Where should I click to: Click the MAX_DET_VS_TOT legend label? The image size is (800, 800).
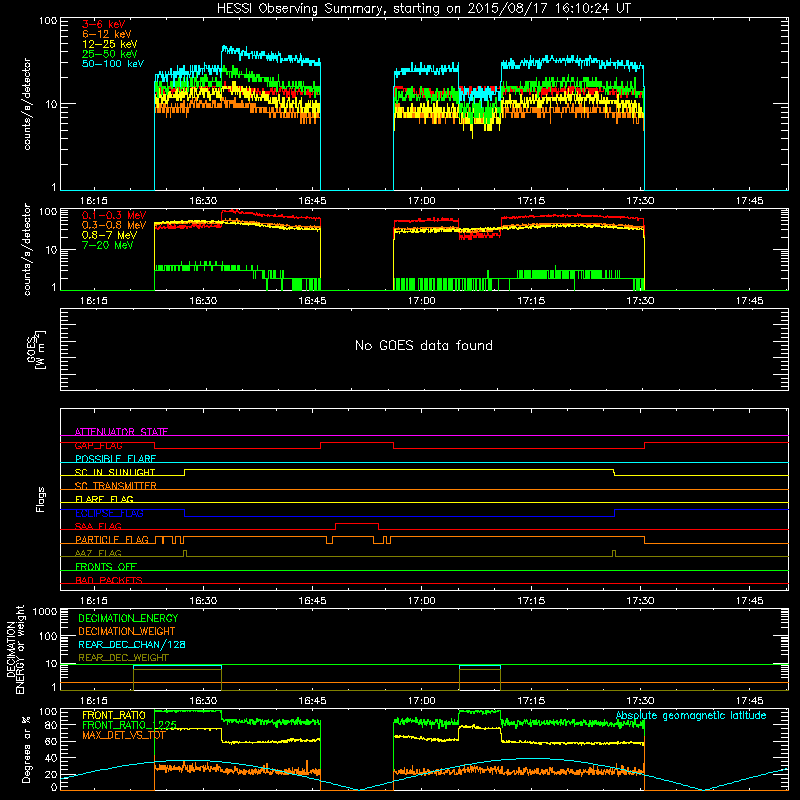[x=123, y=735]
